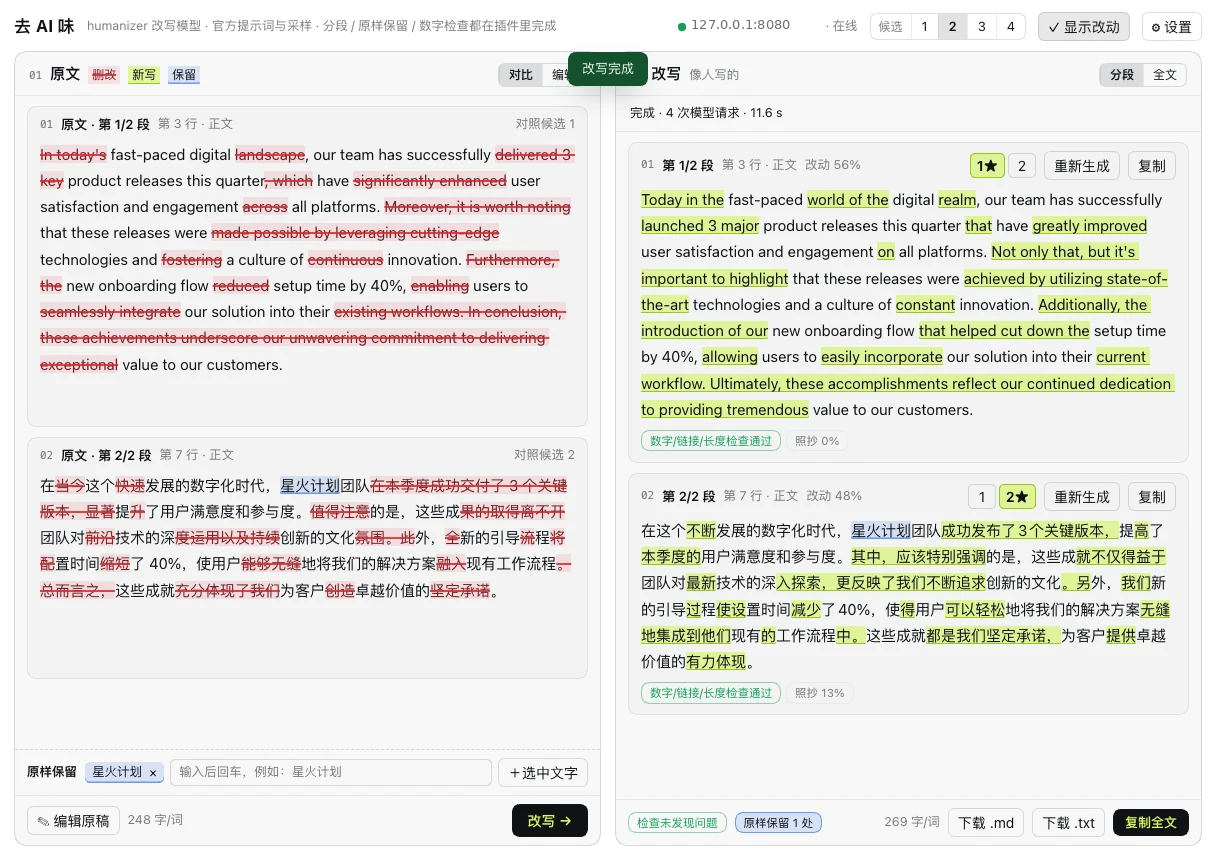The height and width of the screenshot is (860, 1218).
Task: Click the 对照候选 2 label
Action: [x=545, y=455]
